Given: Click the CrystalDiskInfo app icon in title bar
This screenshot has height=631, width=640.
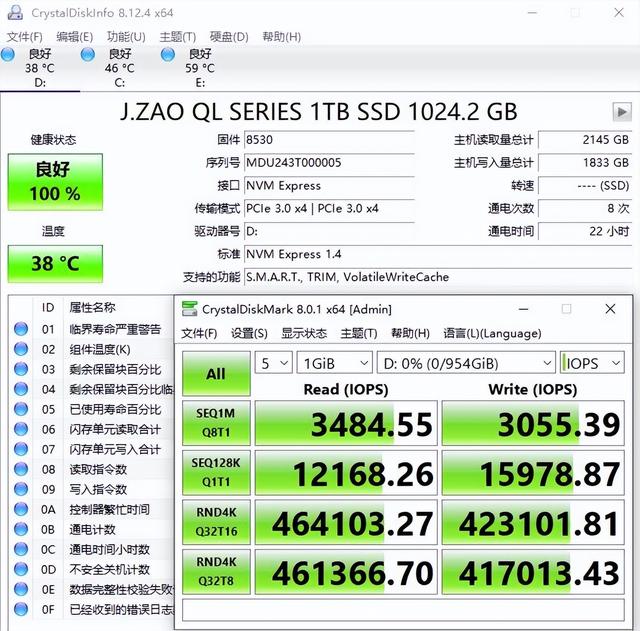Looking at the screenshot, I should click(x=15, y=12).
